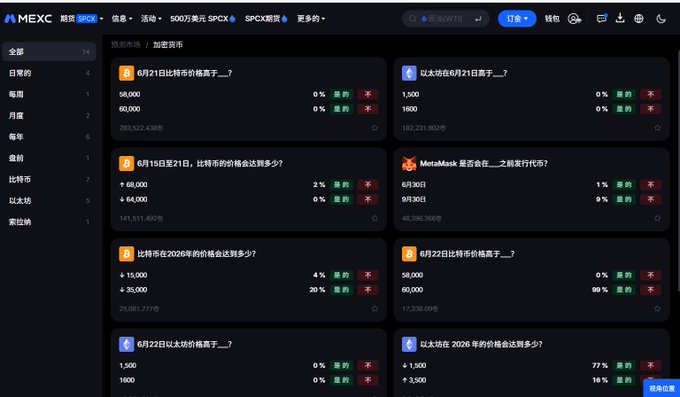Expand the 更多的 menu

click(x=311, y=19)
